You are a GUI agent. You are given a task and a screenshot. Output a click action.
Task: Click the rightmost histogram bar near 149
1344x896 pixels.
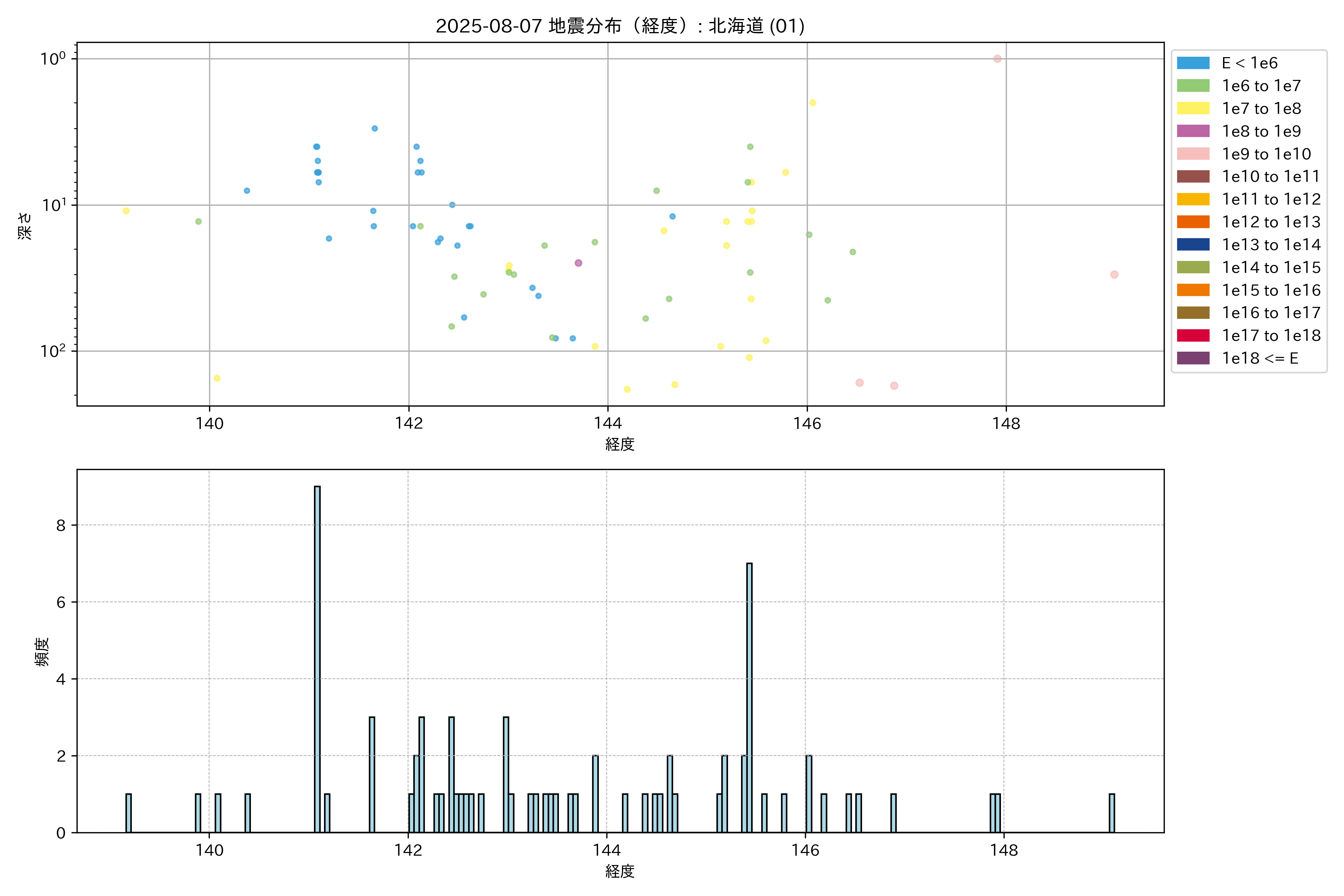1111,813
